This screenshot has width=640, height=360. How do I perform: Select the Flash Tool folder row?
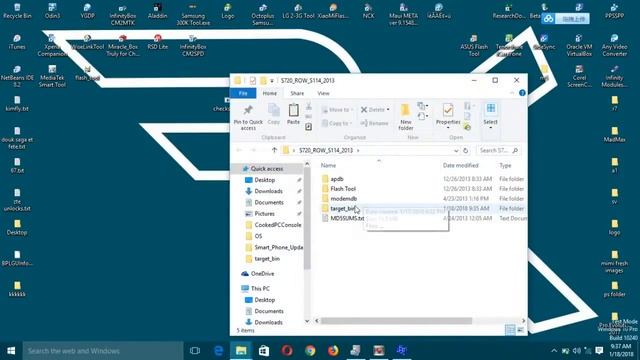[422, 189]
